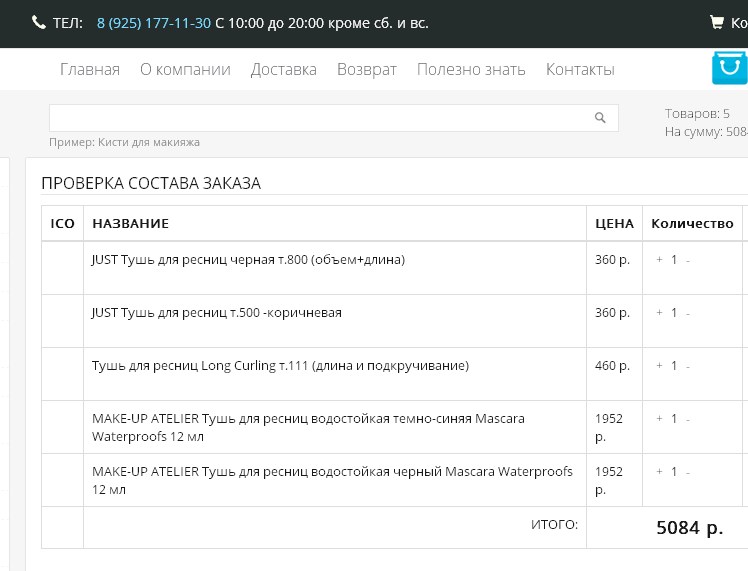Decrease quantity of темно-синяя Mascara Waterproofs
748x571 pixels.
coord(687,420)
